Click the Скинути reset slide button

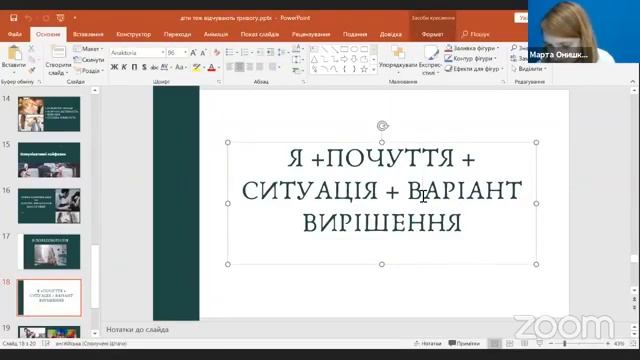[89, 60]
